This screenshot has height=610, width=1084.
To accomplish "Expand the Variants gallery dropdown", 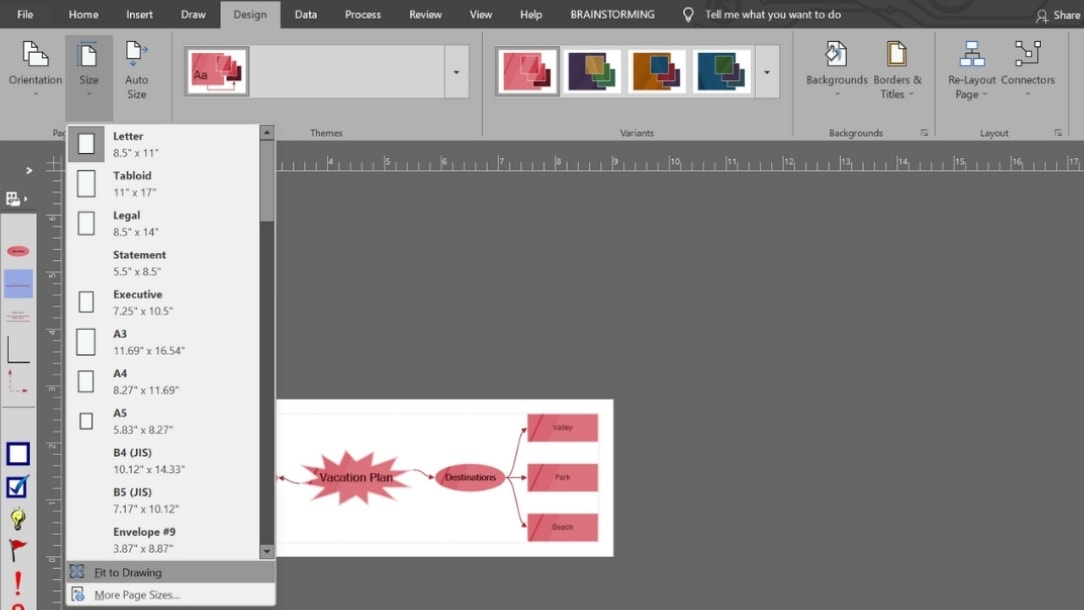I will point(767,72).
